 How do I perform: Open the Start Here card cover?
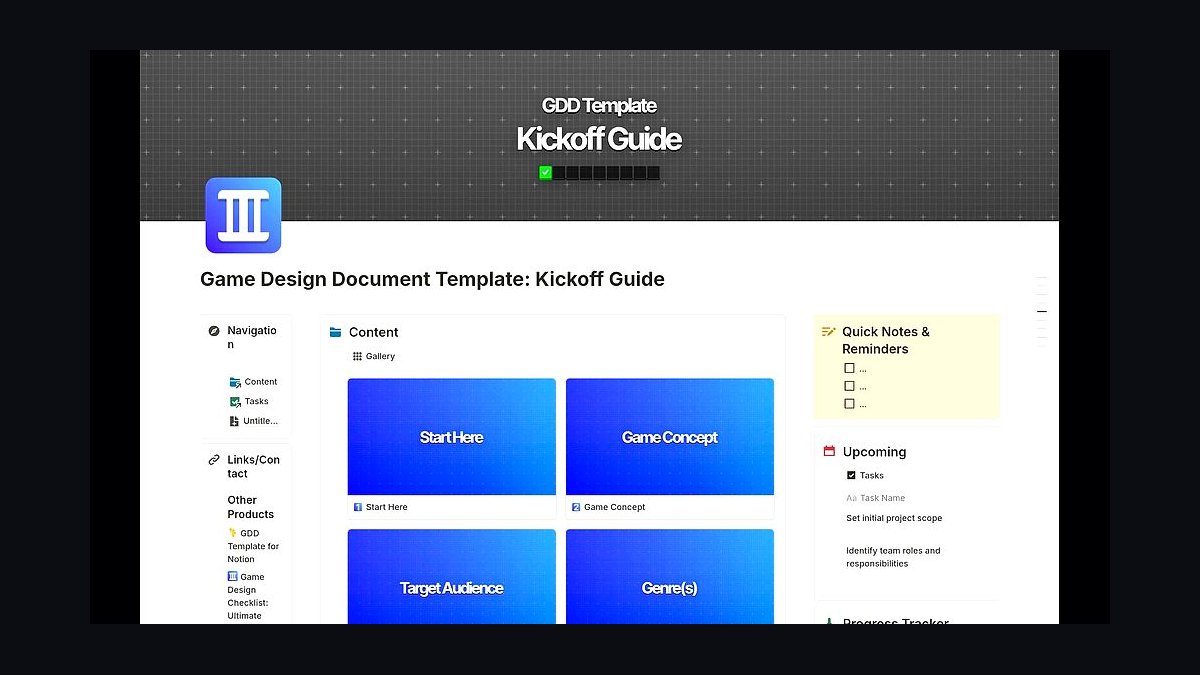[x=452, y=437]
